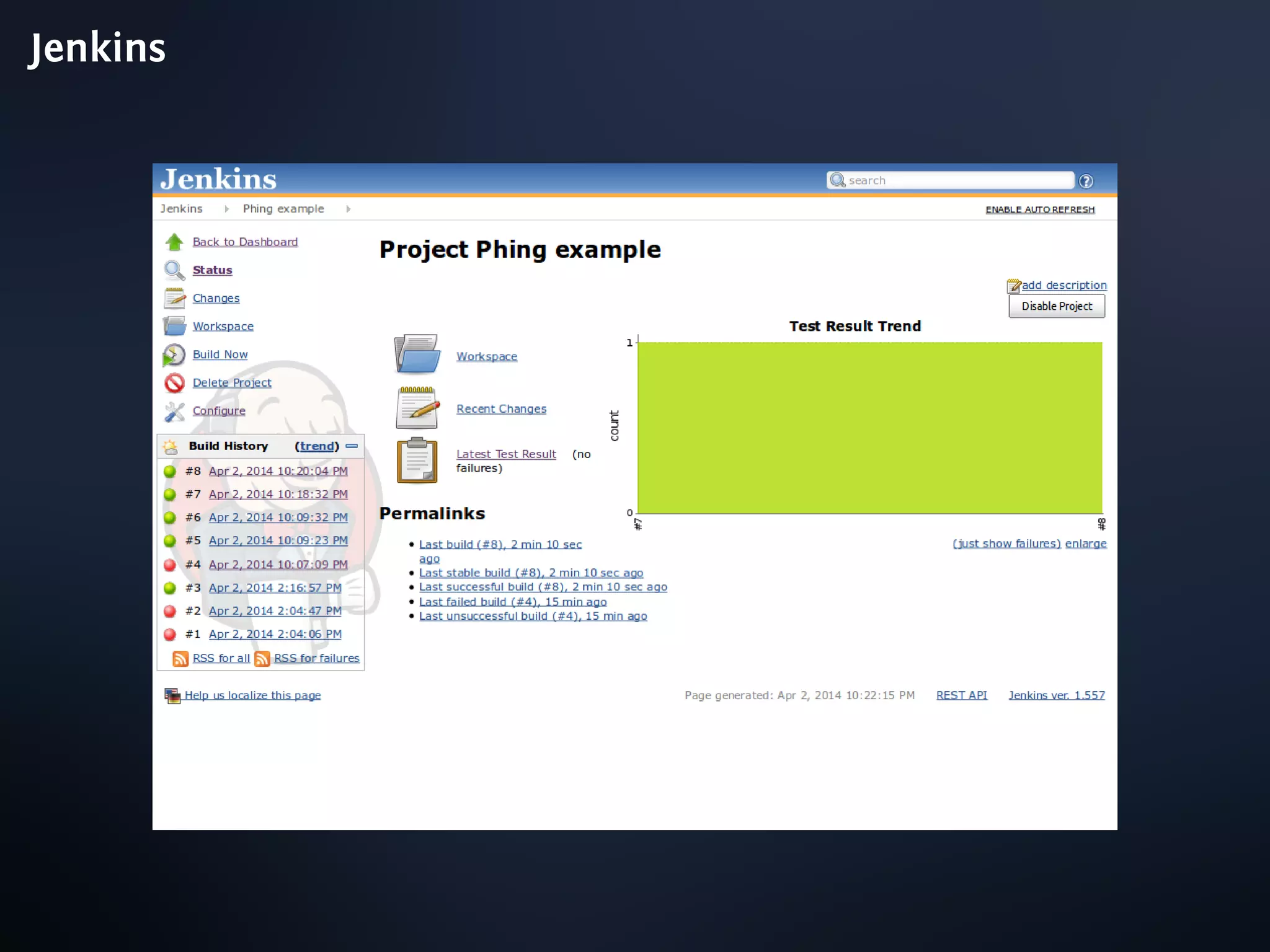Open the Jenkins ver. 1.557 link

1056,695
